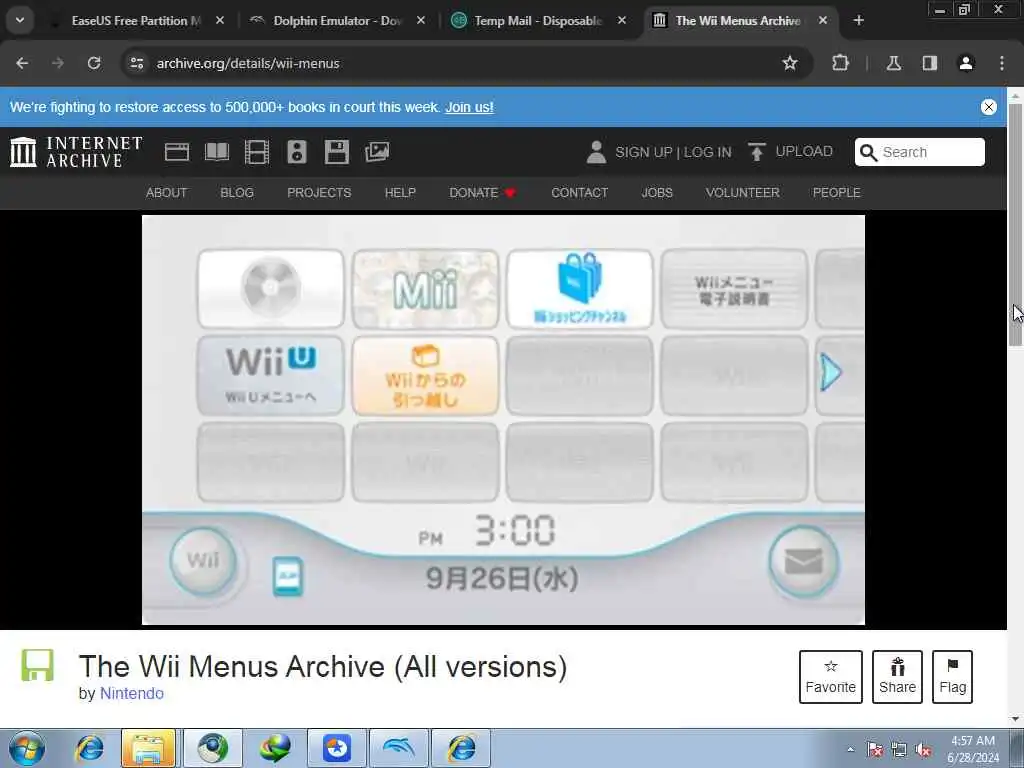Screen dimensions: 1024x768
Task: Dismiss the blue court announcement banner
Action: (989, 107)
